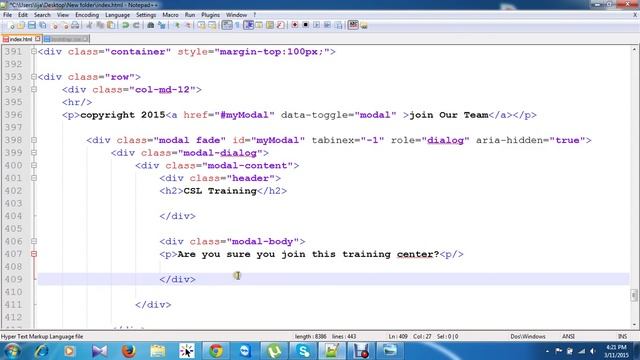Collapse modal-dialog fold at line 399
Viewport: 640px width, 360px height.
tap(34, 153)
